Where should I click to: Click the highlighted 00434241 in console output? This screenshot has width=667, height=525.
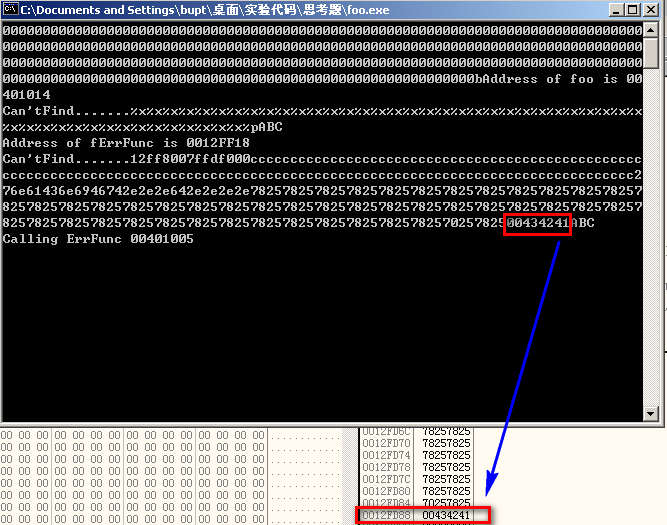[537, 223]
